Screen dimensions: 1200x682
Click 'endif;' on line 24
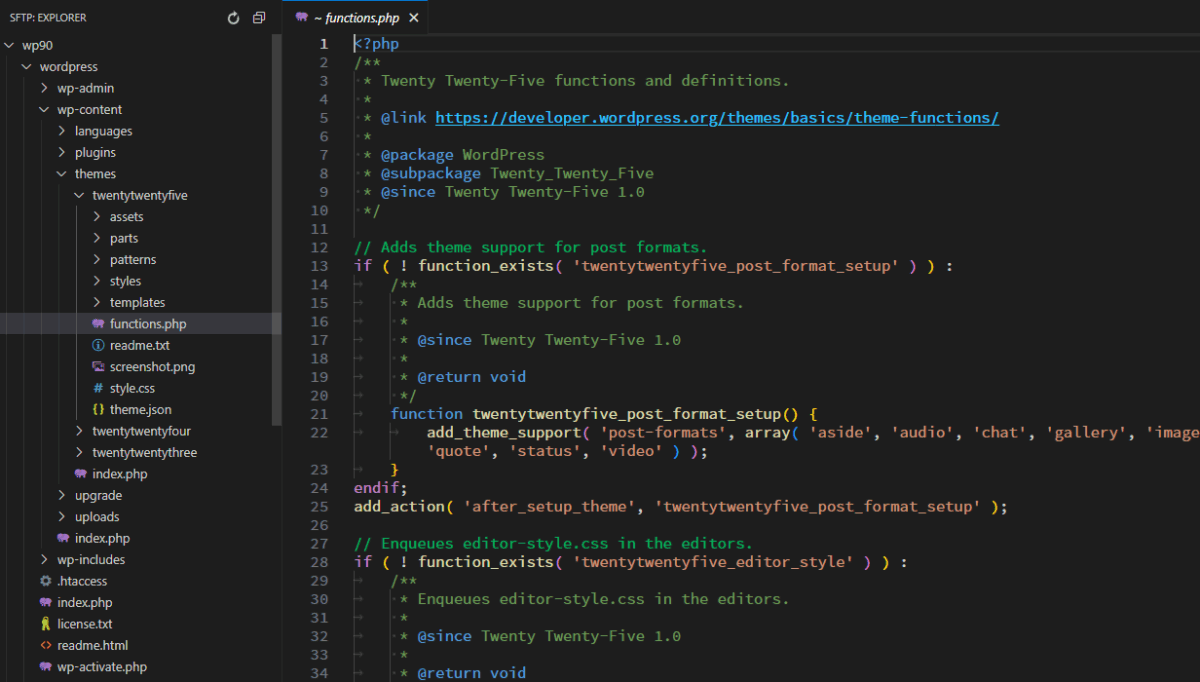point(381,488)
